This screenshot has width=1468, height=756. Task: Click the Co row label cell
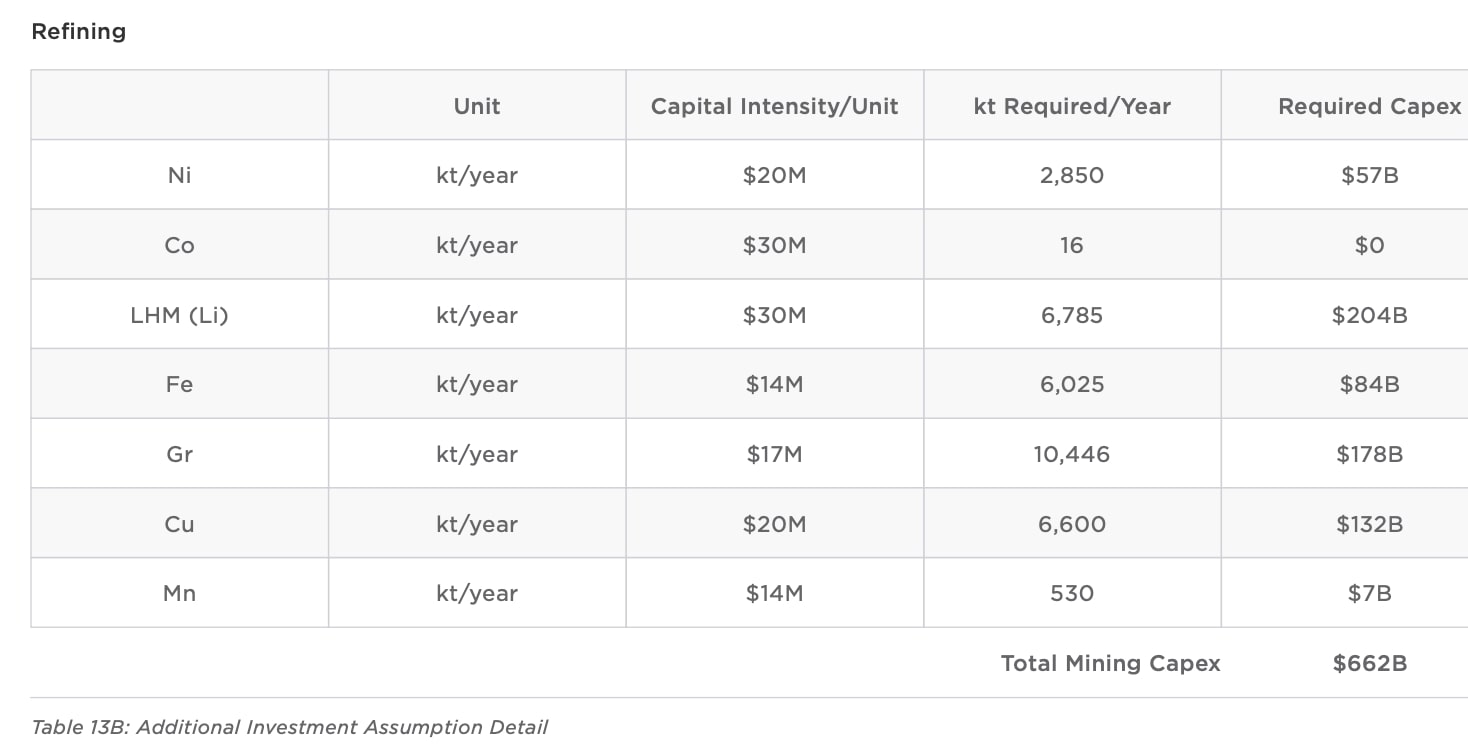click(179, 245)
